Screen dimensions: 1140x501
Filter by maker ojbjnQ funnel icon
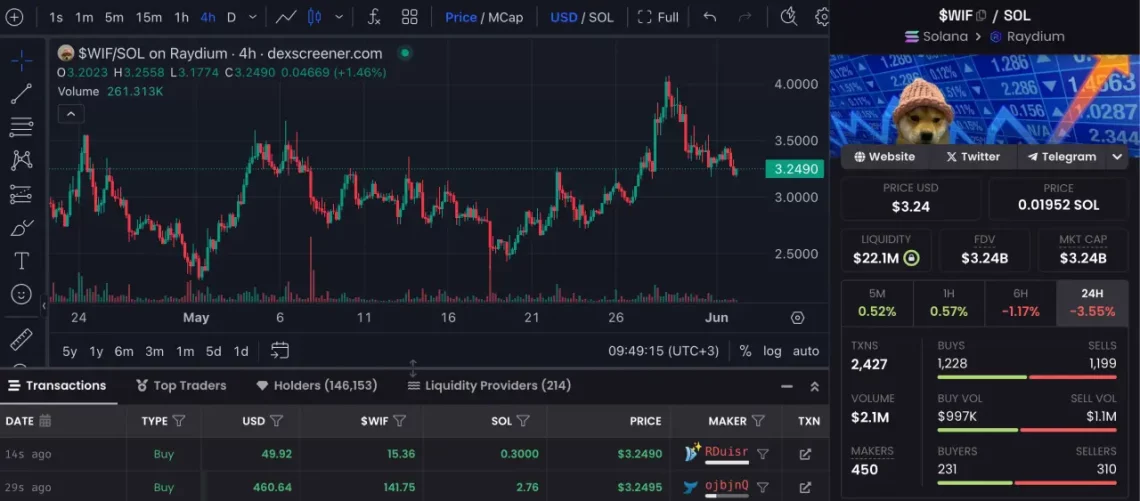[762, 487]
